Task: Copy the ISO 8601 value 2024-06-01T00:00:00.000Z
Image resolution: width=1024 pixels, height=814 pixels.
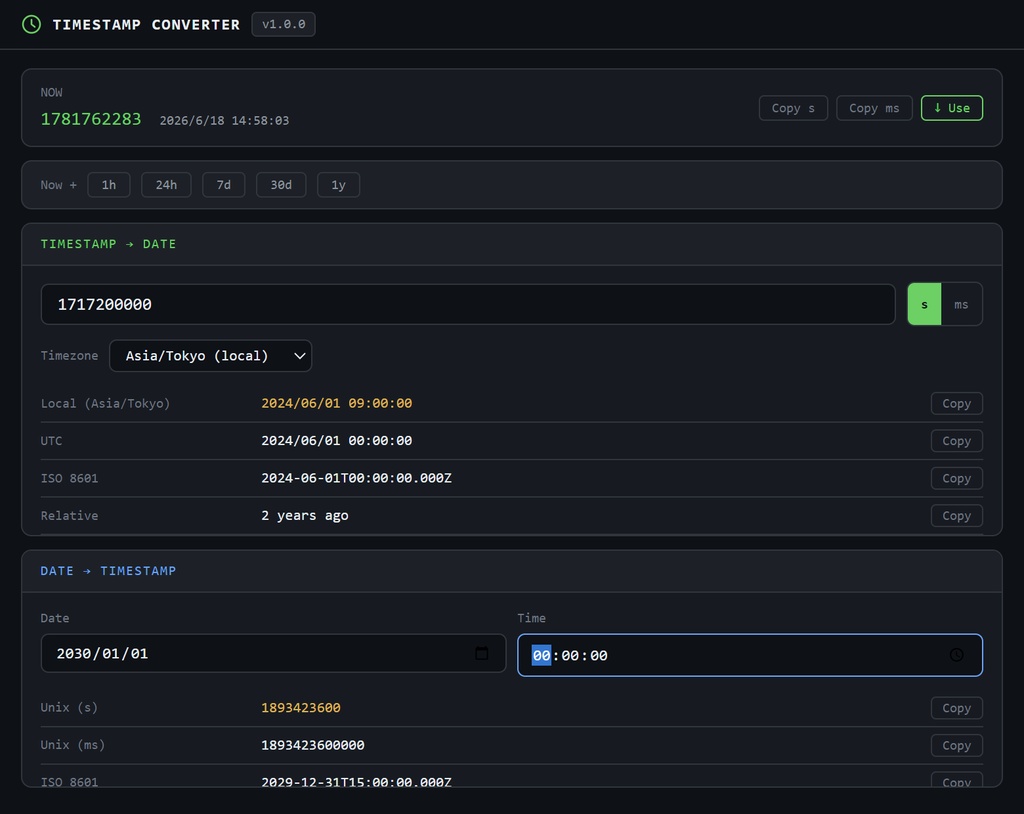Action: coord(956,478)
